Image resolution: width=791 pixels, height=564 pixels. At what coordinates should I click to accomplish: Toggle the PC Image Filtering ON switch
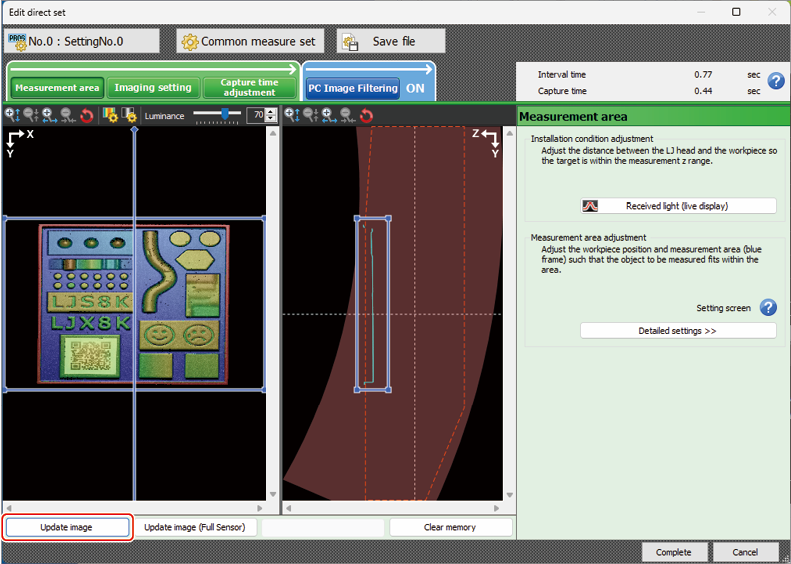(x=415, y=88)
